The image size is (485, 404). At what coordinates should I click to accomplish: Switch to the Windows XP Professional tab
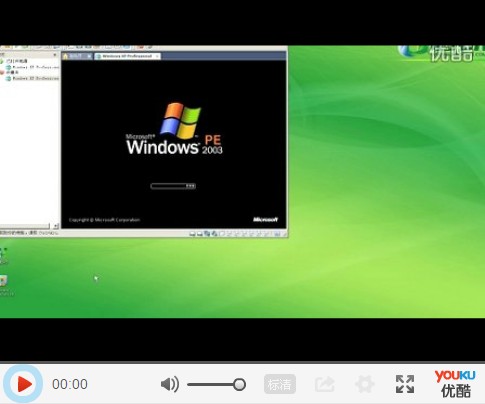124,56
